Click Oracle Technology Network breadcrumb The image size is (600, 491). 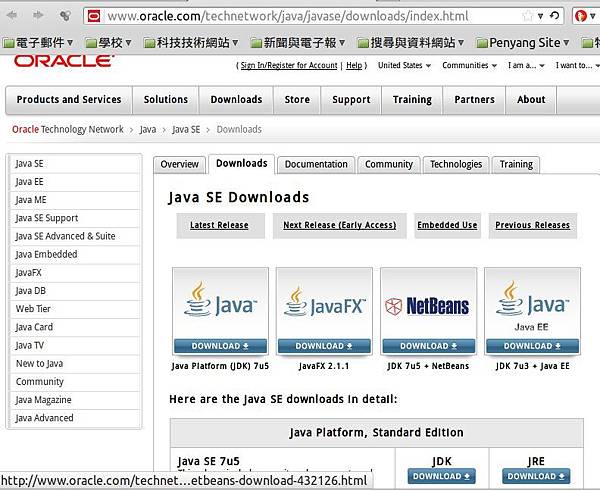click(68, 129)
